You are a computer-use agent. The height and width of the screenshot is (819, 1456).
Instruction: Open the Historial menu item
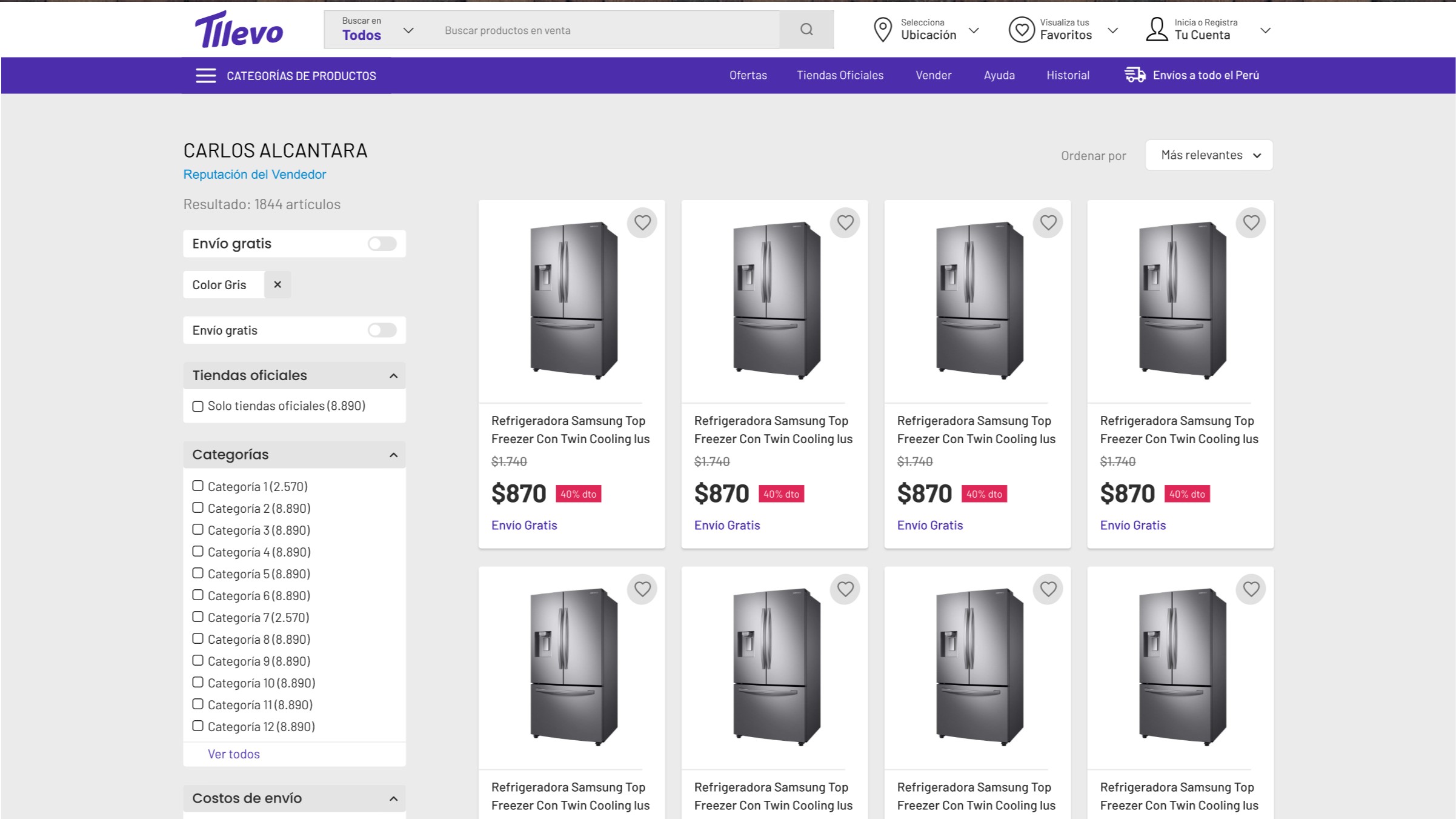(1068, 75)
